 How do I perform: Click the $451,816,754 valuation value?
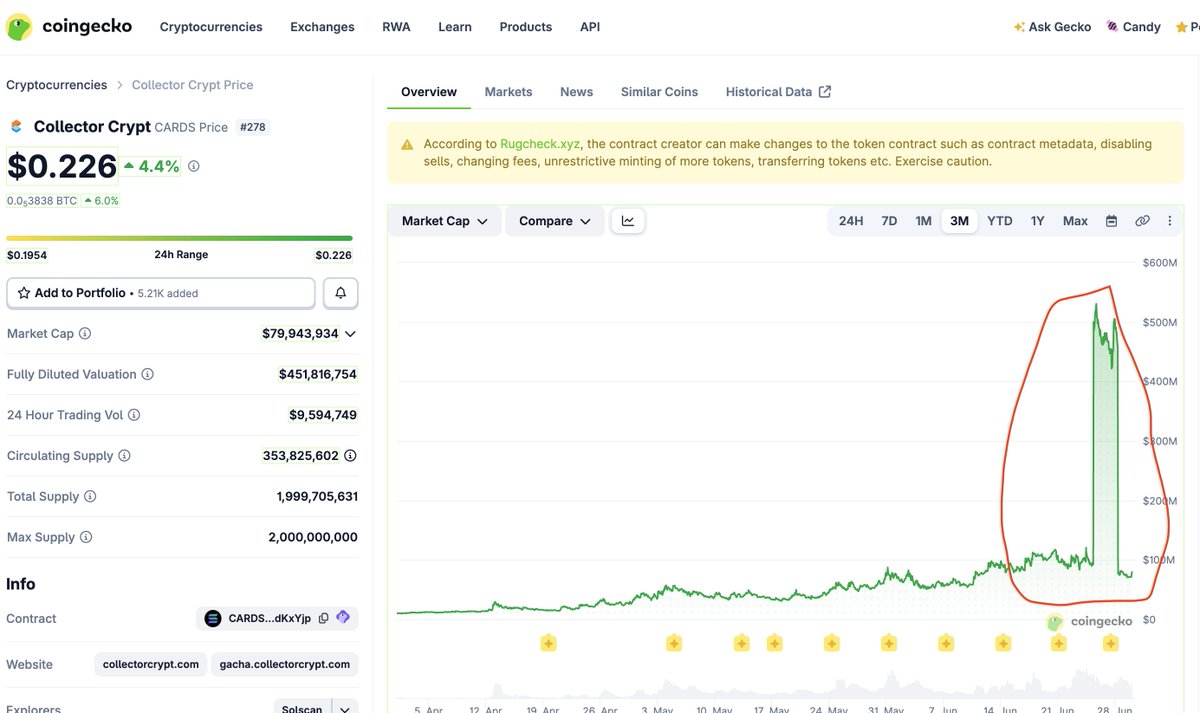point(318,374)
